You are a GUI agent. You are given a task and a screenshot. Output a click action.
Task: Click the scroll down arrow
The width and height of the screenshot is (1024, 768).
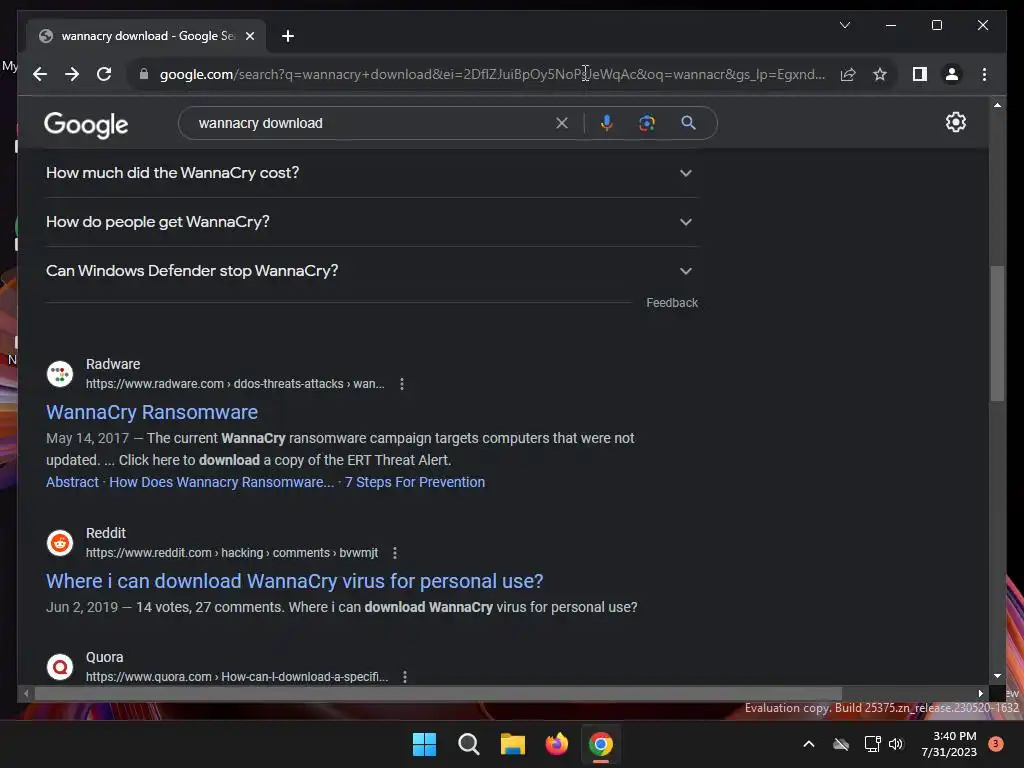pos(997,676)
